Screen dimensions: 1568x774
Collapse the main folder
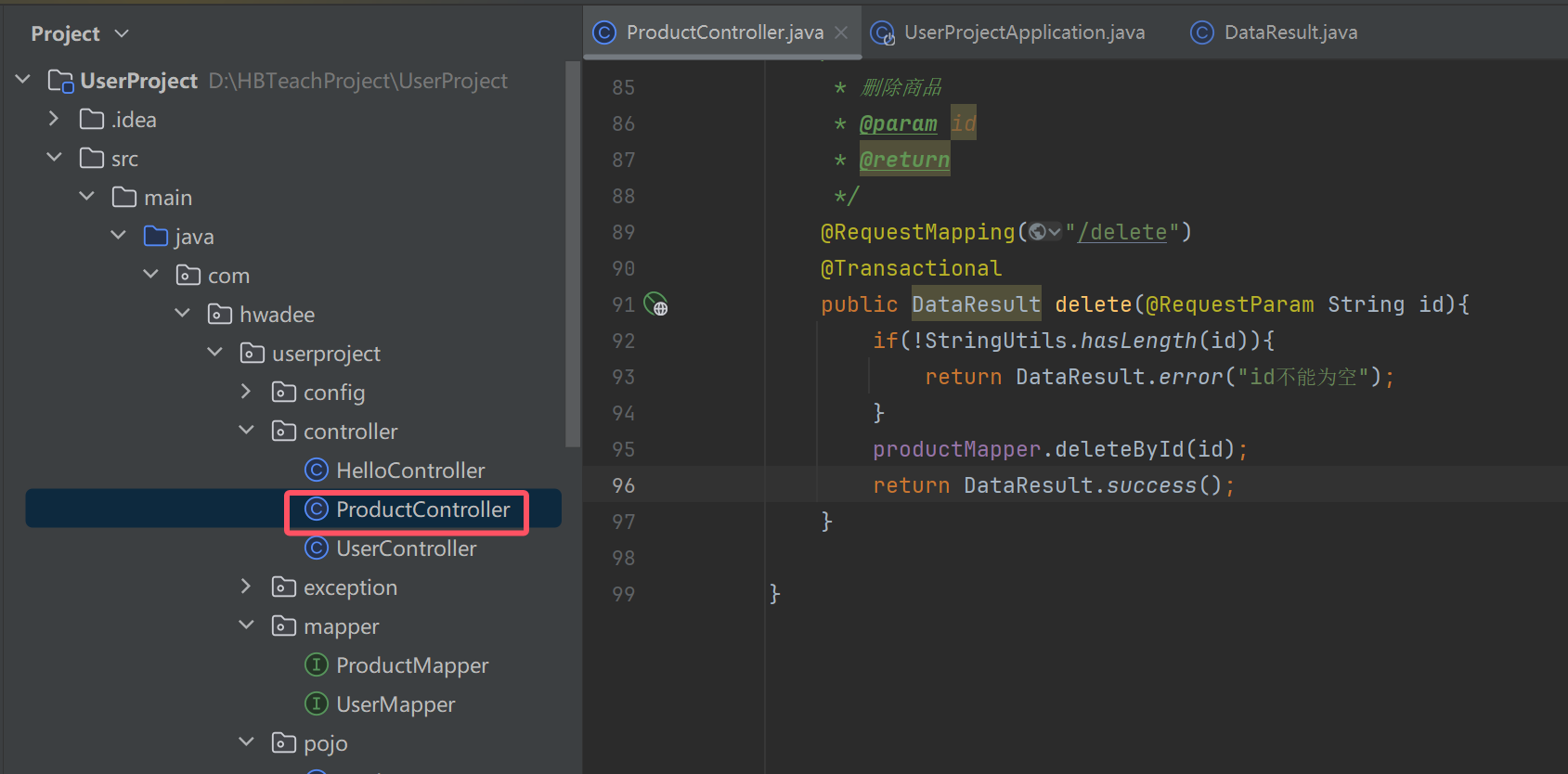(x=86, y=197)
